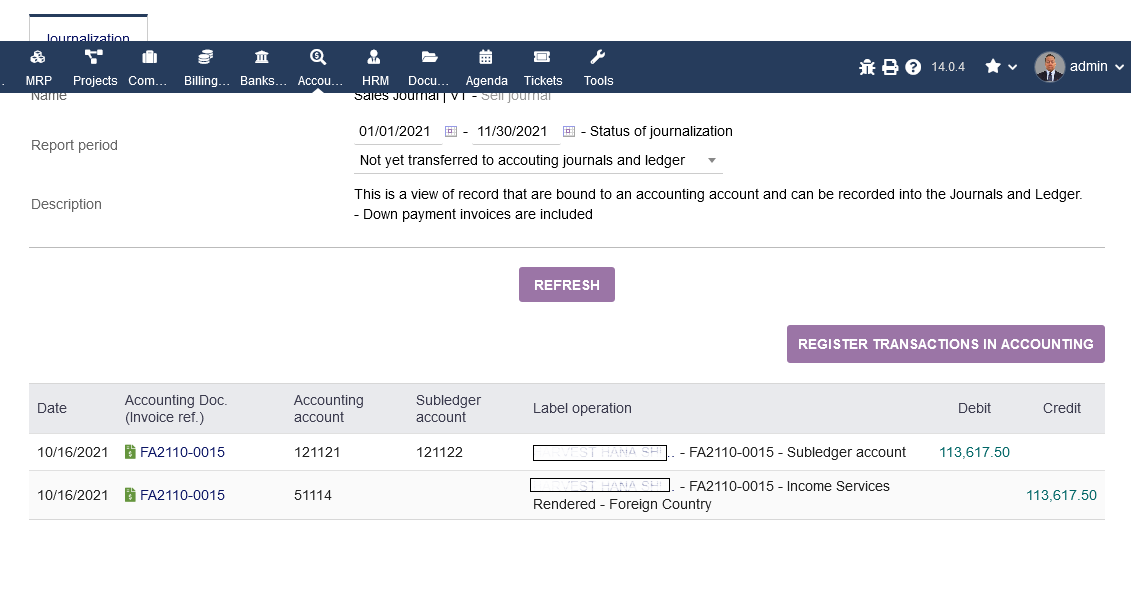
Task: Open the admin user dropdown menu
Action: point(1079,67)
